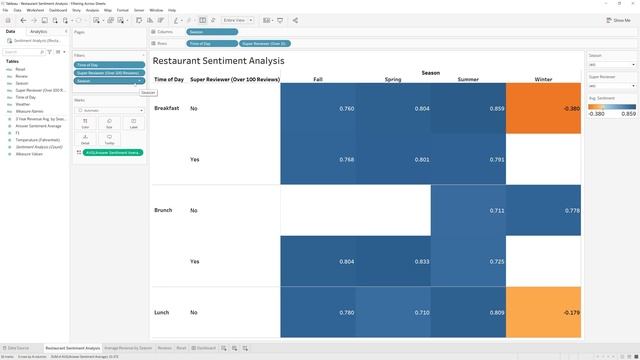
Task: Click the Duplicate sheet toolbar icon
Action: coord(110,20)
